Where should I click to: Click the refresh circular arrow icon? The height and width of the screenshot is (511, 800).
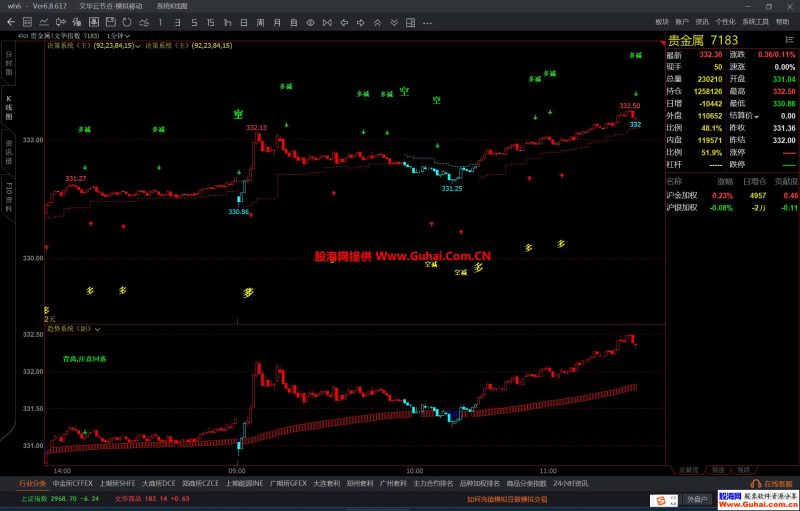pyautogui.click(x=127, y=22)
